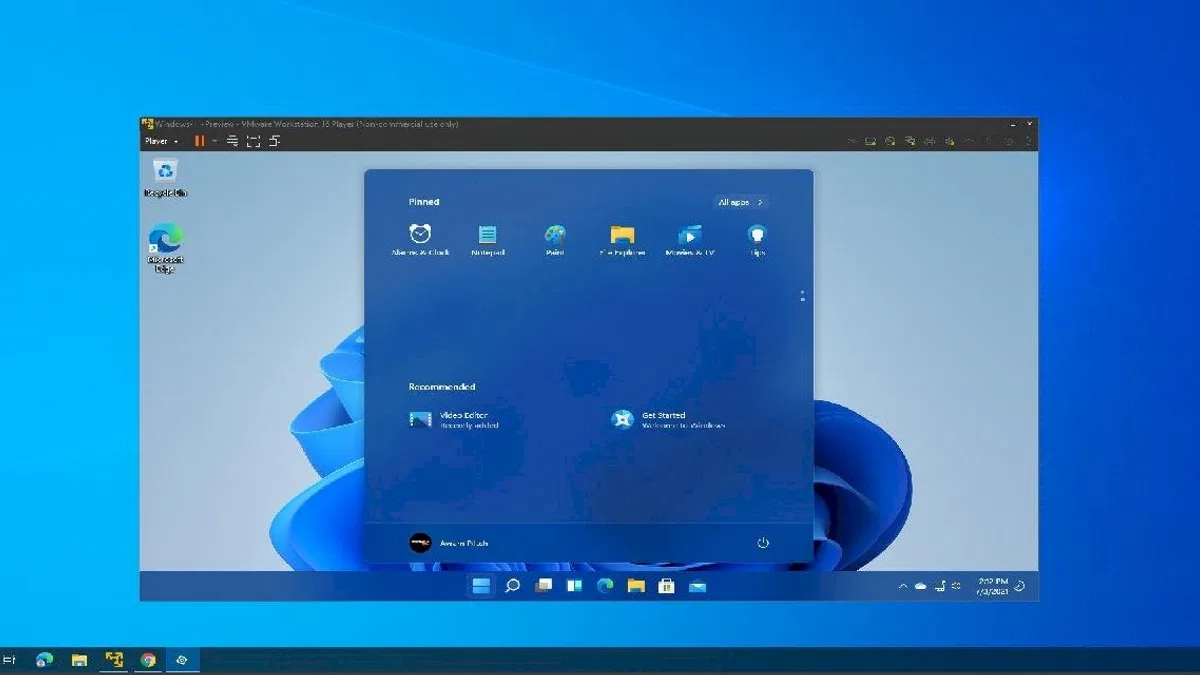The width and height of the screenshot is (1200, 675).
Task: Open Widgets on the Windows 11 taskbar
Action: point(574,586)
